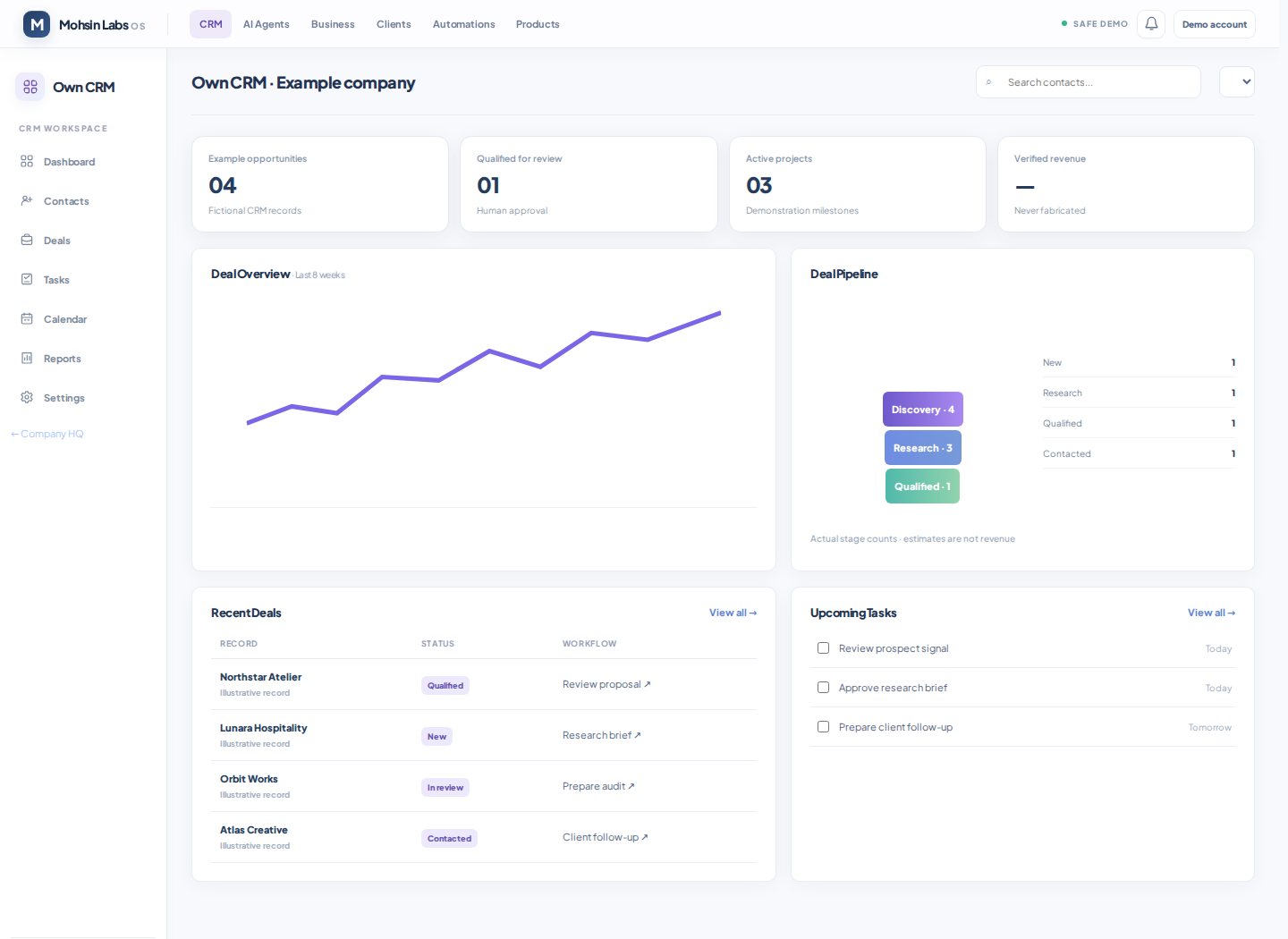
Task: Click the Calendar icon in the sidebar
Action: click(x=27, y=319)
